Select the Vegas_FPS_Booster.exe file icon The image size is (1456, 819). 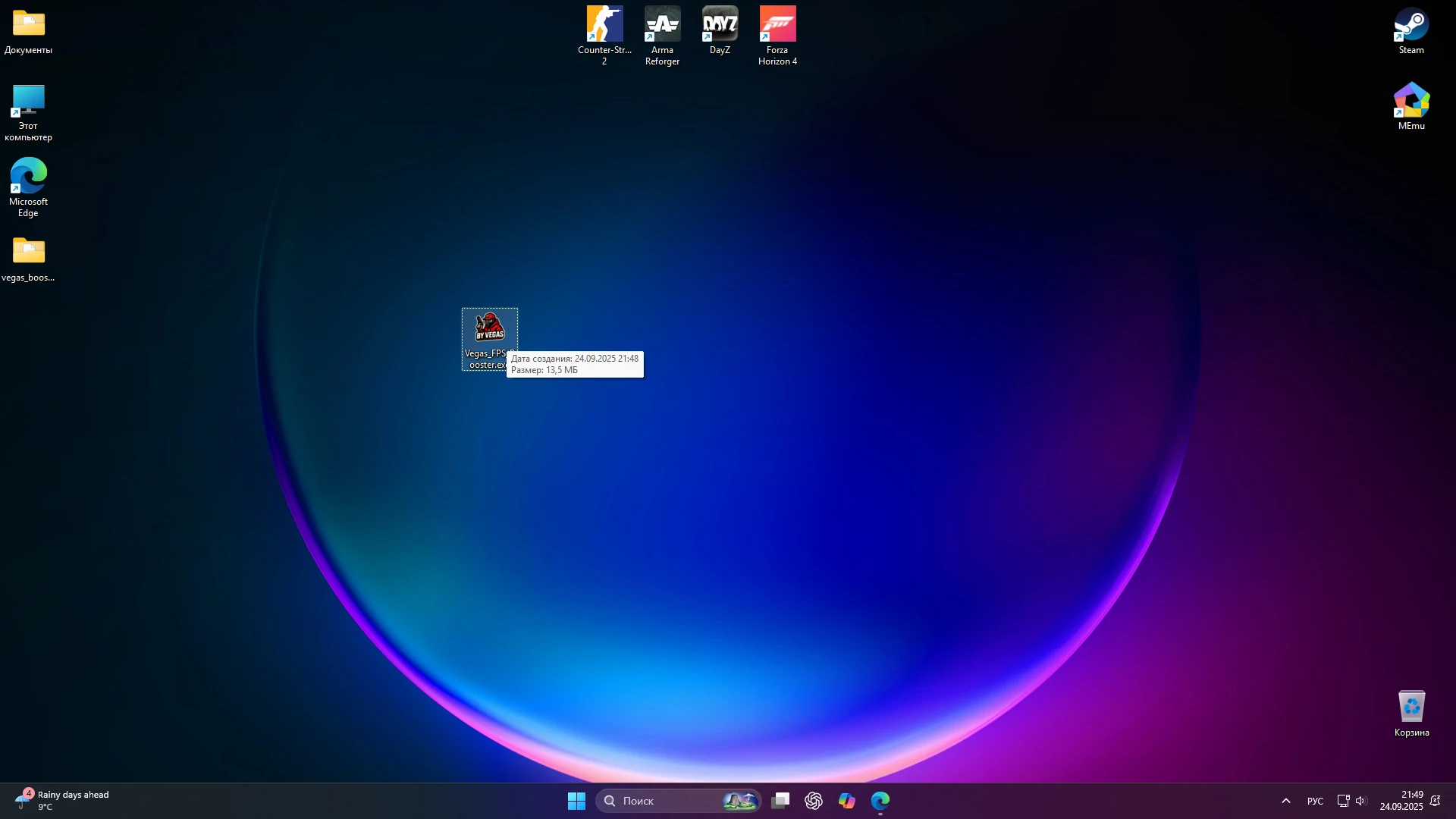(489, 328)
